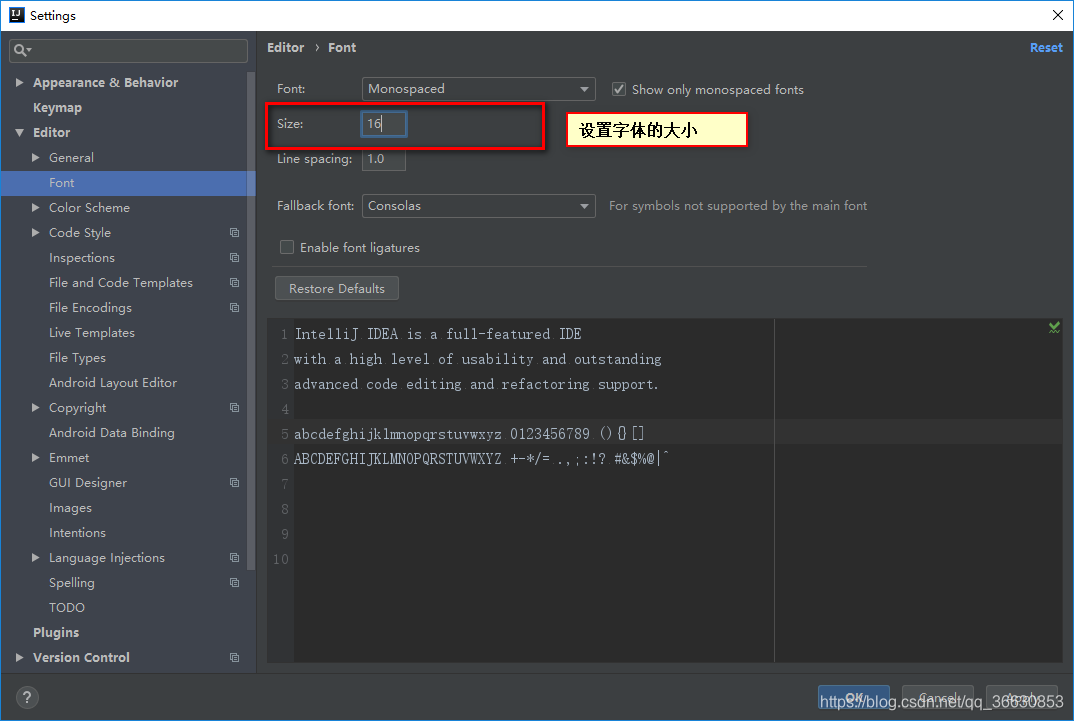This screenshot has height=721, width=1074.
Task: Select Keymap in settings tree
Action: (x=58, y=107)
